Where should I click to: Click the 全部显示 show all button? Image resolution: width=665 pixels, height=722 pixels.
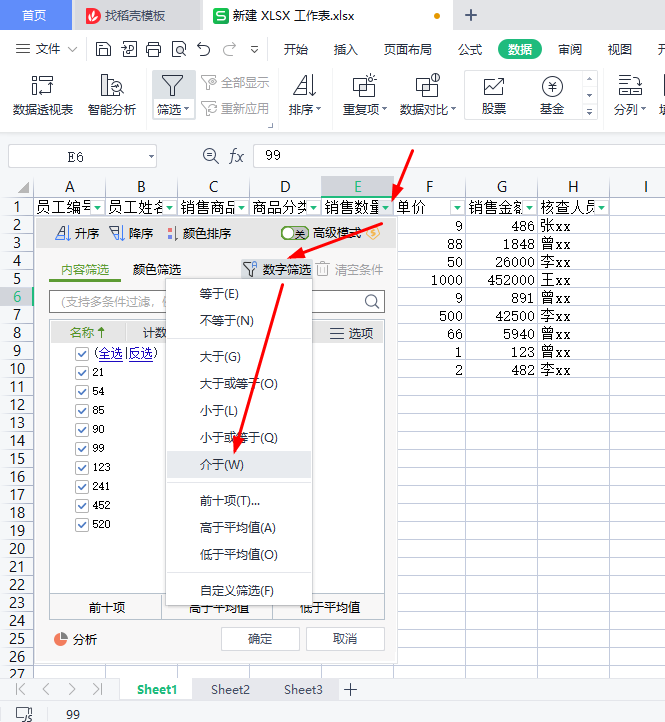point(235,83)
